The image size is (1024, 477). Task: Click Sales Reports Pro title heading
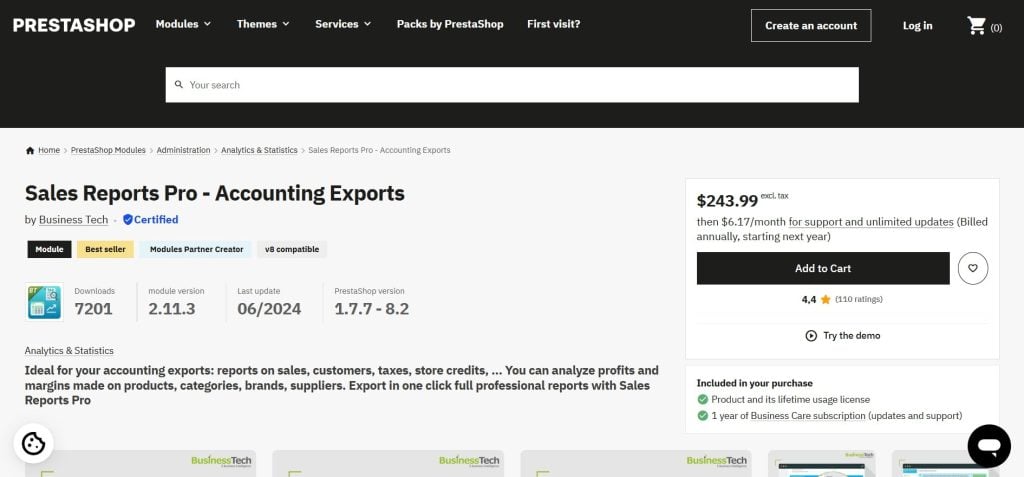[215, 193]
